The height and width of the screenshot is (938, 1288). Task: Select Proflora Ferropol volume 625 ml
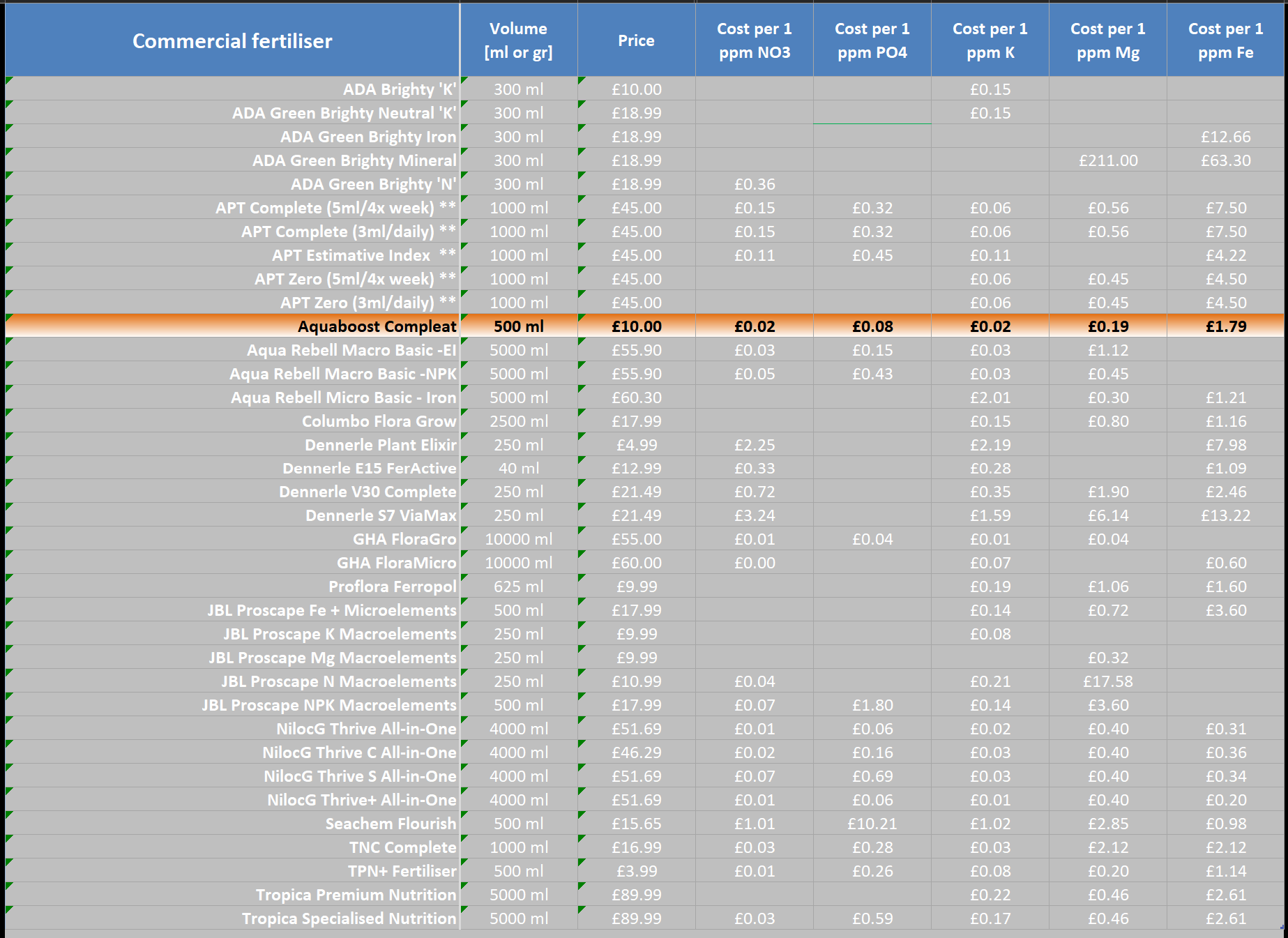tap(519, 587)
